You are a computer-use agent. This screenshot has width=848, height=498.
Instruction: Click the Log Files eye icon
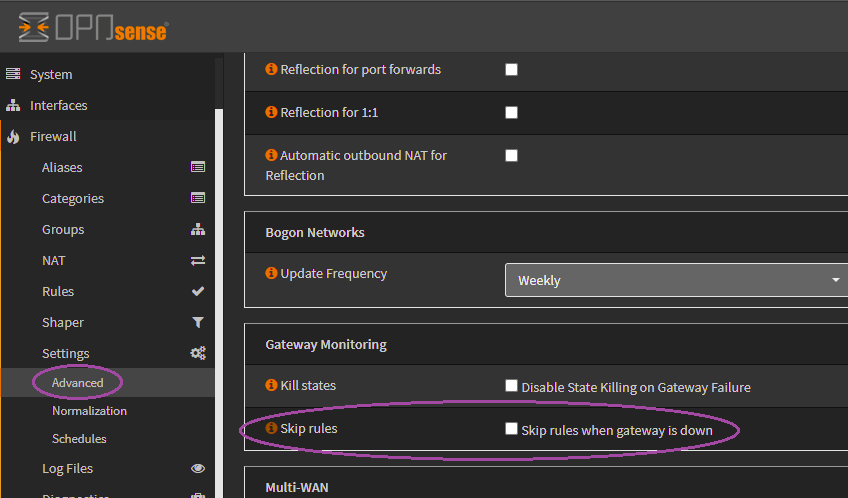pos(198,468)
